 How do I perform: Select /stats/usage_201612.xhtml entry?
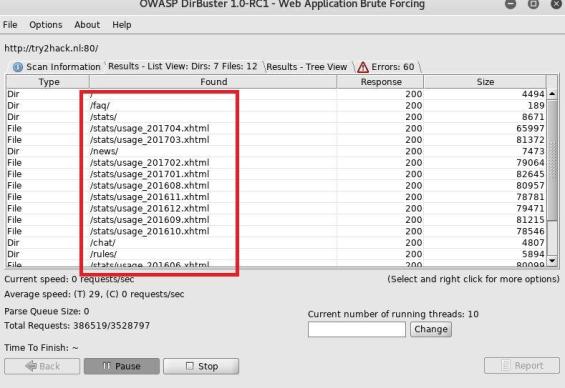pyautogui.click(x=276, y=209)
